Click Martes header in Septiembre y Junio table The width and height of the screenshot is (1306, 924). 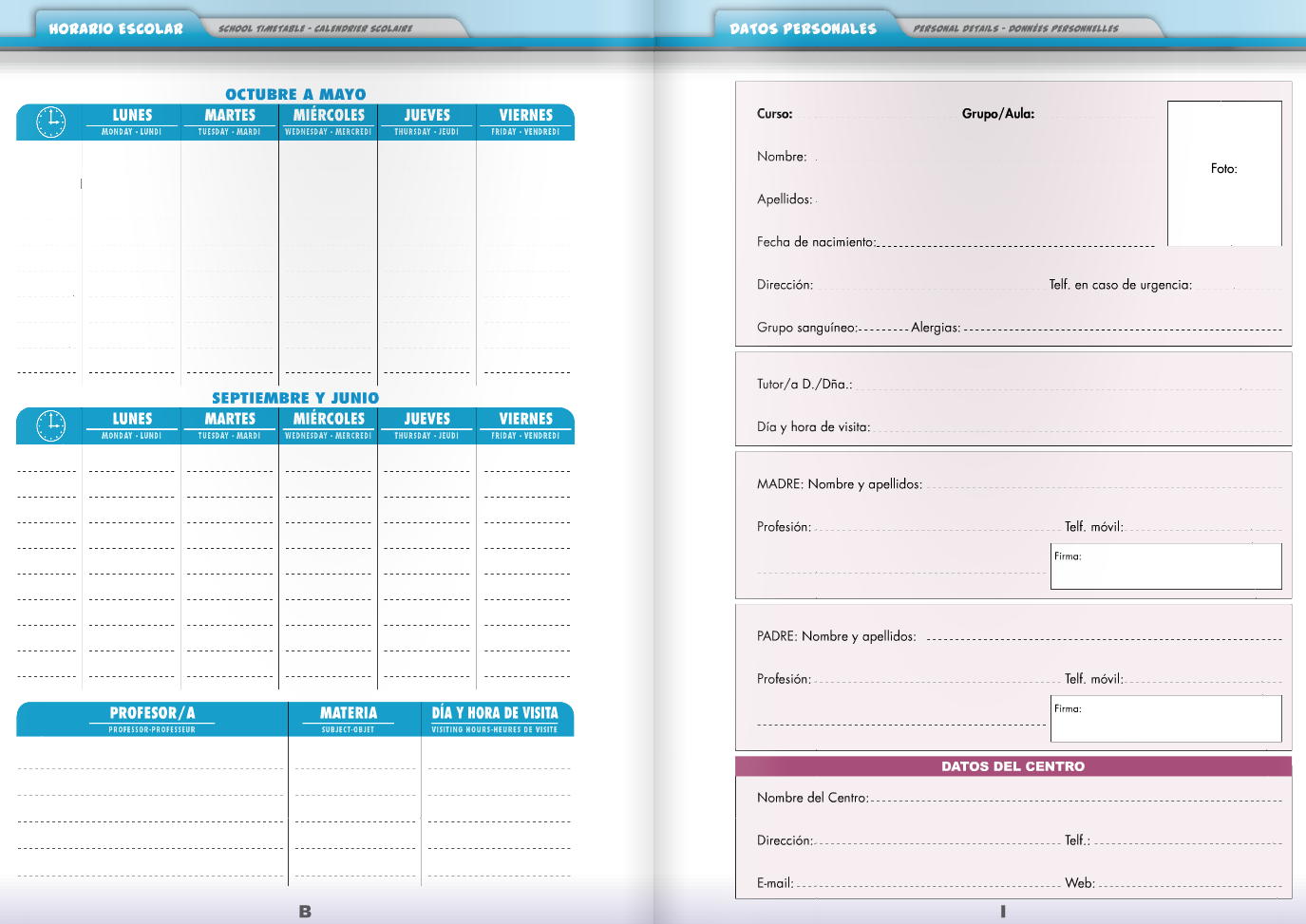(x=230, y=425)
